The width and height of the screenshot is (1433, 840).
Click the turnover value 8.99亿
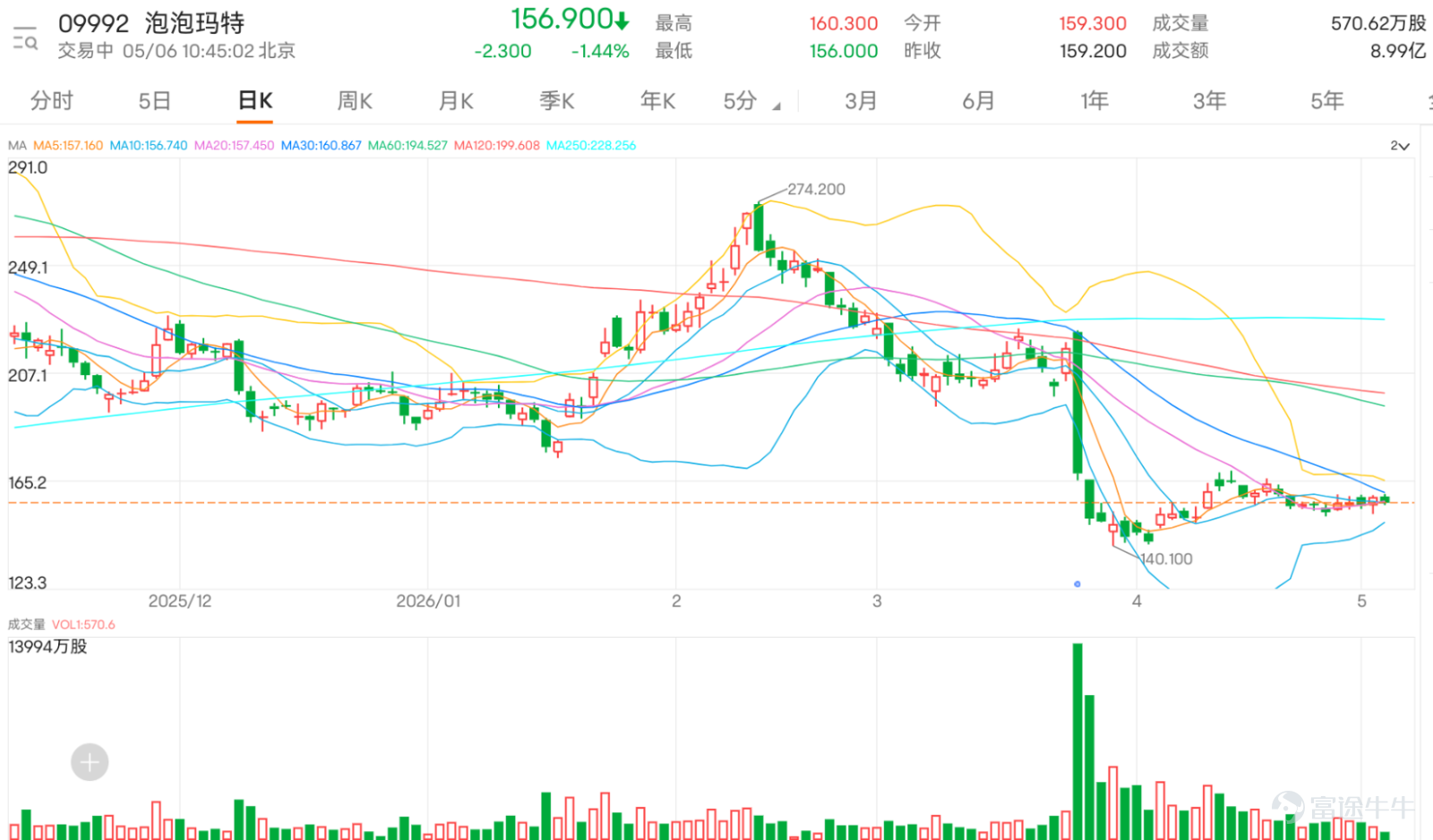click(1398, 51)
